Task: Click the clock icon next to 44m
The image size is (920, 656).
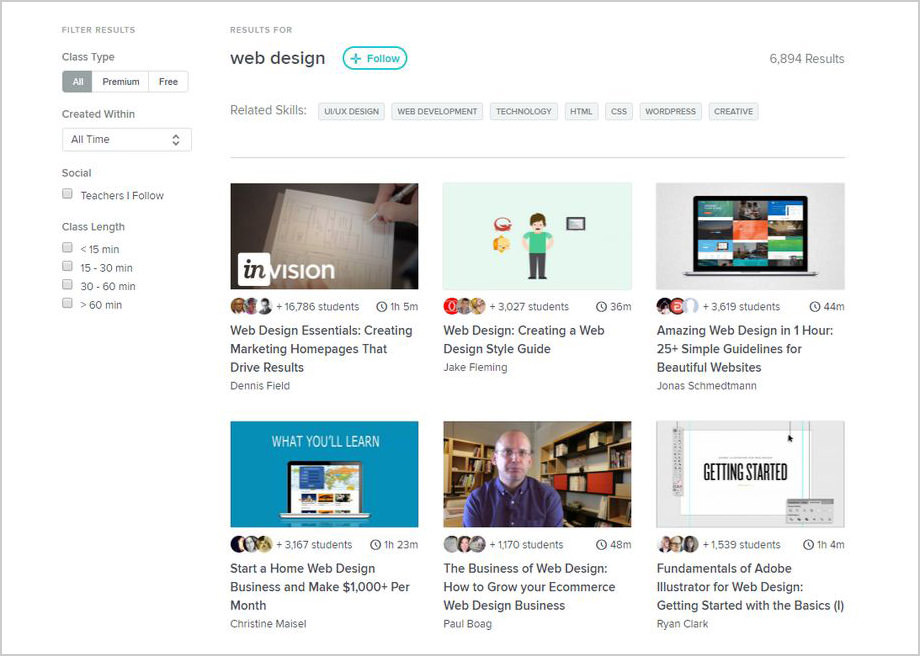Action: 815,307
